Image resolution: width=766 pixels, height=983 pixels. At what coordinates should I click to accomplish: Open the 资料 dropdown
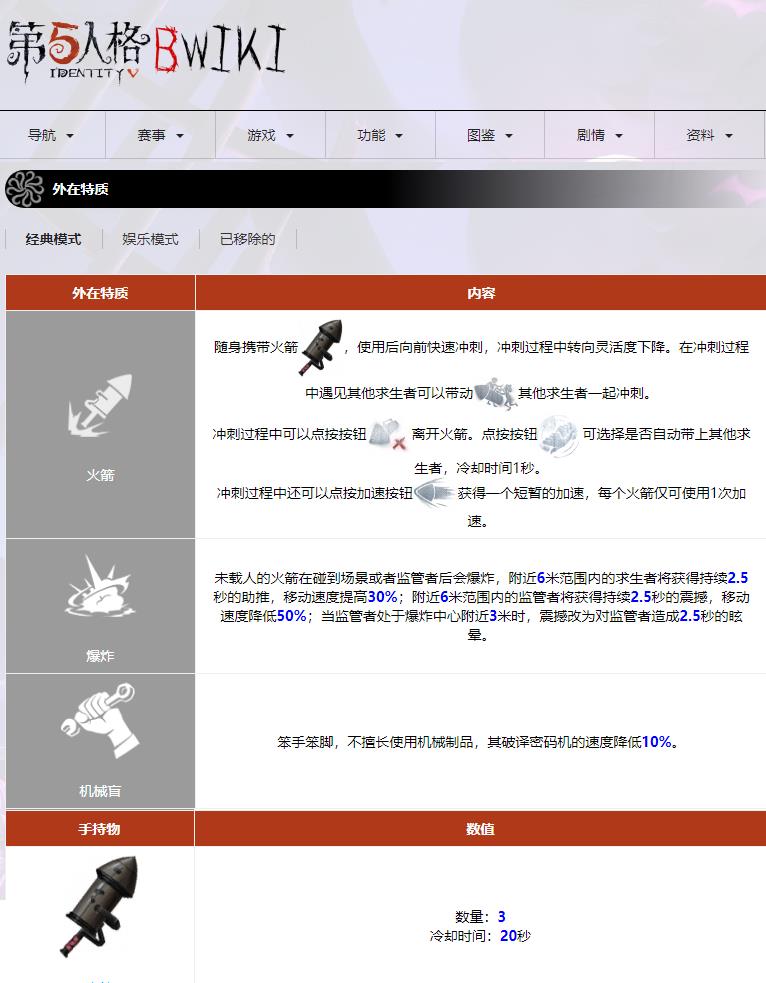tap(709, 135)
